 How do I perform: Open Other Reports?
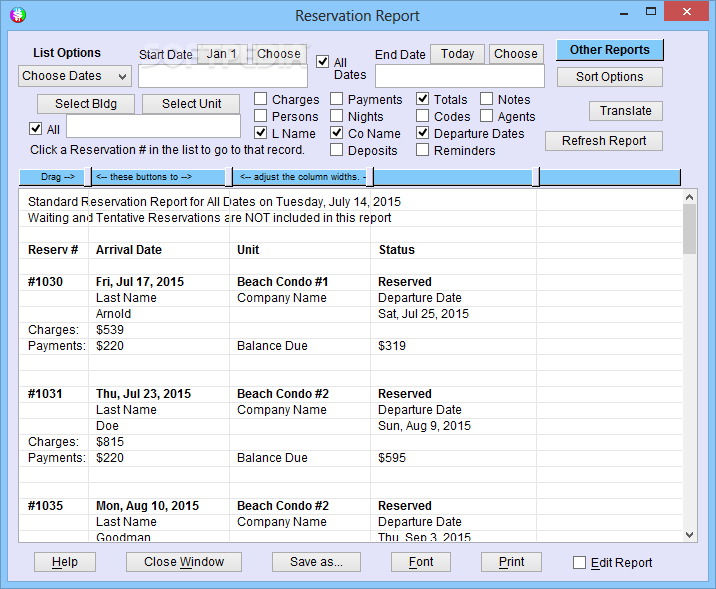(610, 50)
